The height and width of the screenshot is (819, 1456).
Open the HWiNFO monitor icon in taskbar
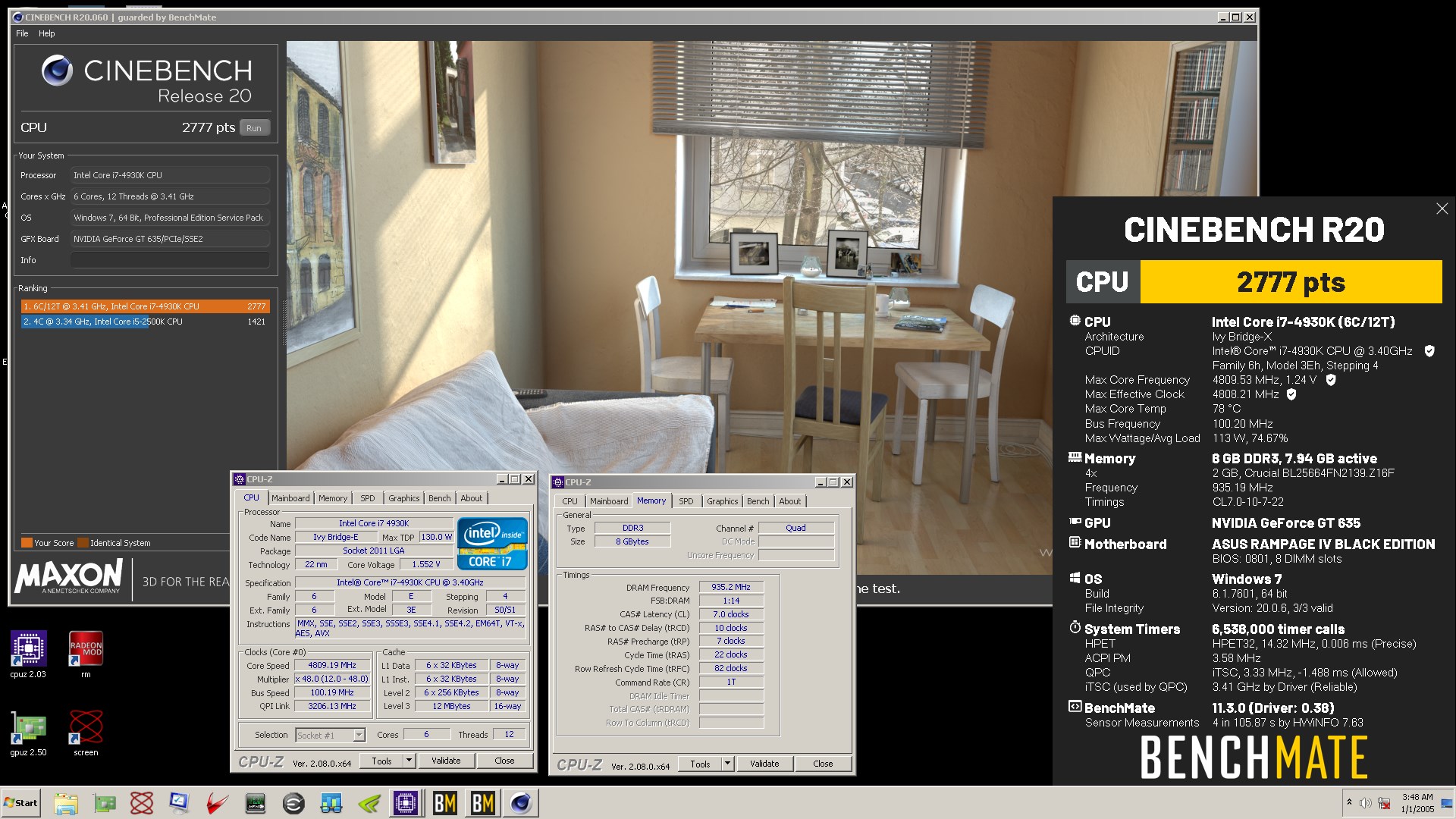coord(256,803)
